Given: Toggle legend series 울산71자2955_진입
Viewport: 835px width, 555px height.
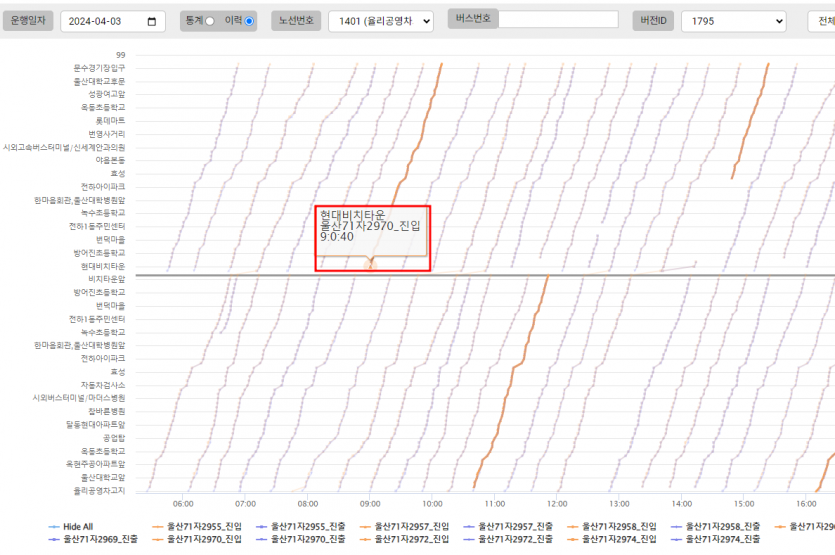Looking at the screenshot, I should click(x=200, y=526).
